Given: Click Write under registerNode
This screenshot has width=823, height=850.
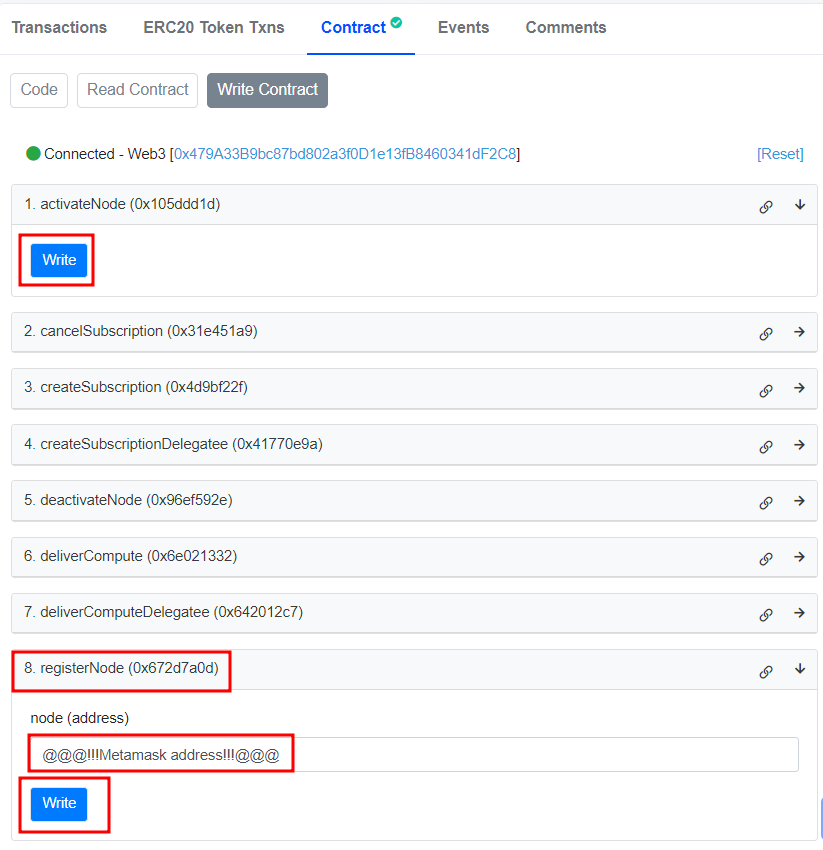Looking at the screenshot, I should (59, 803).
